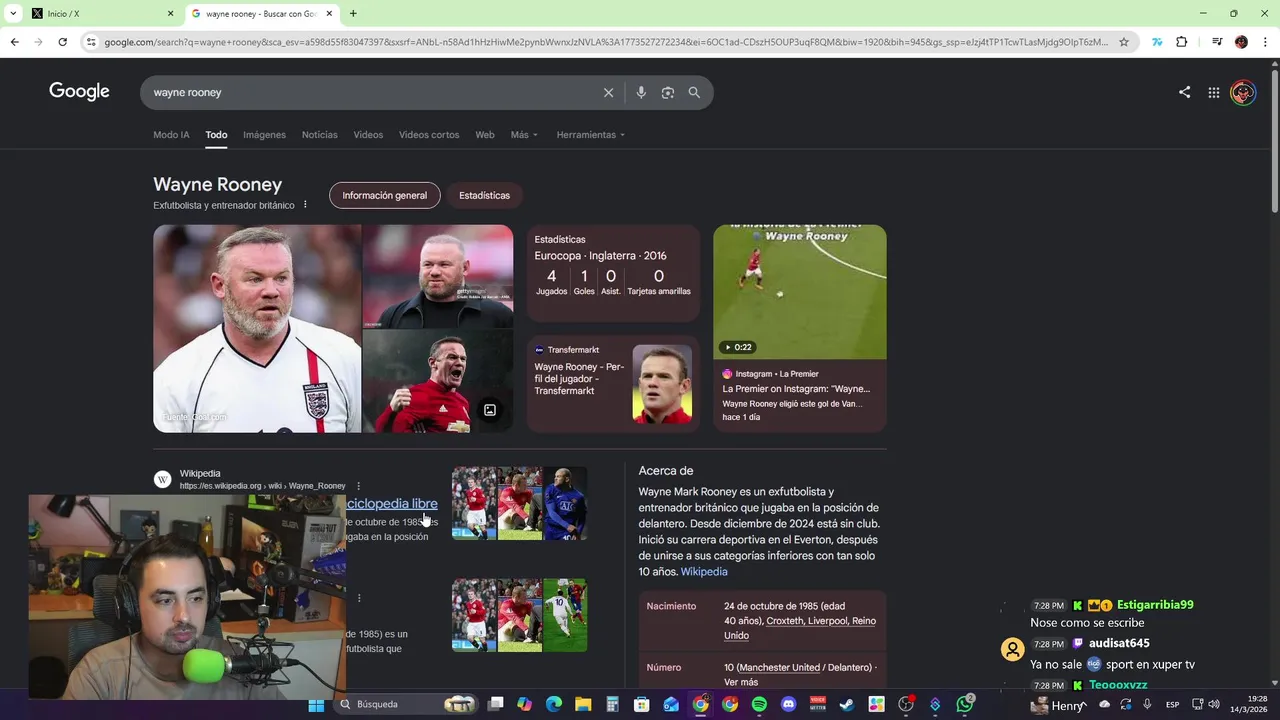Open Chrome's three-dot menu

click(x=1265, y=42)
